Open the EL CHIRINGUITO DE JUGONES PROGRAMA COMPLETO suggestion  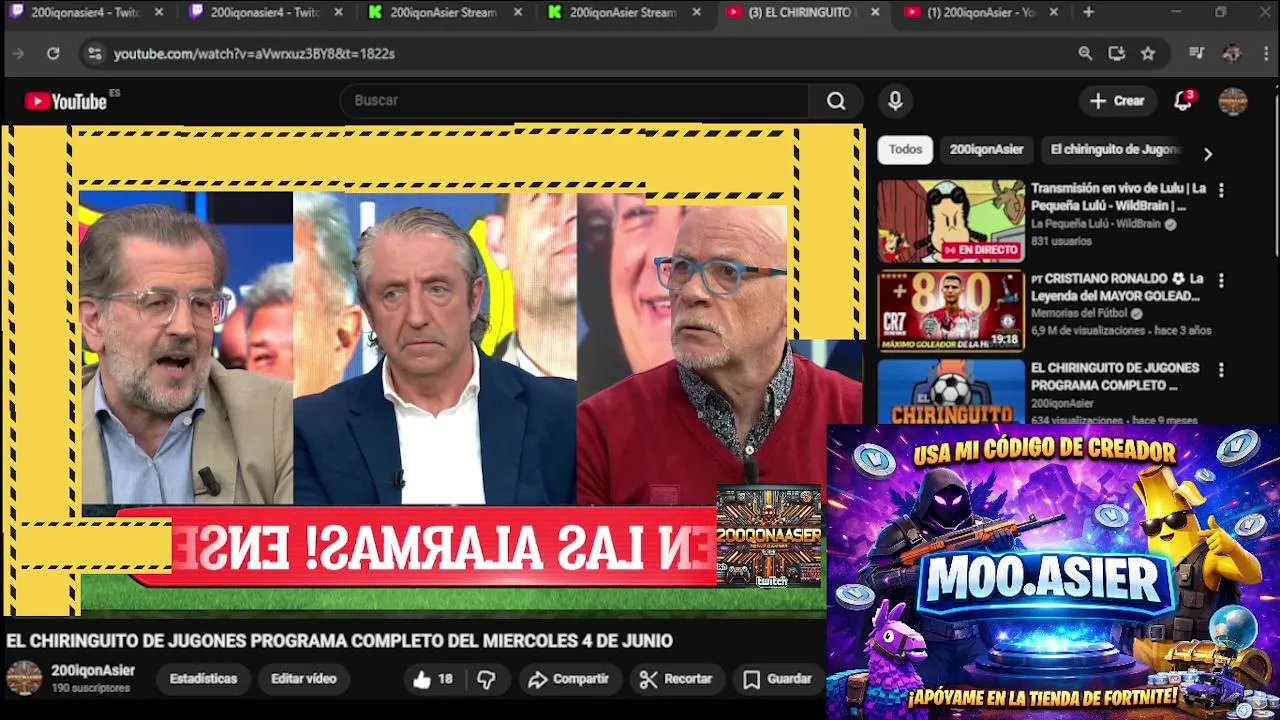(1115, 377)
